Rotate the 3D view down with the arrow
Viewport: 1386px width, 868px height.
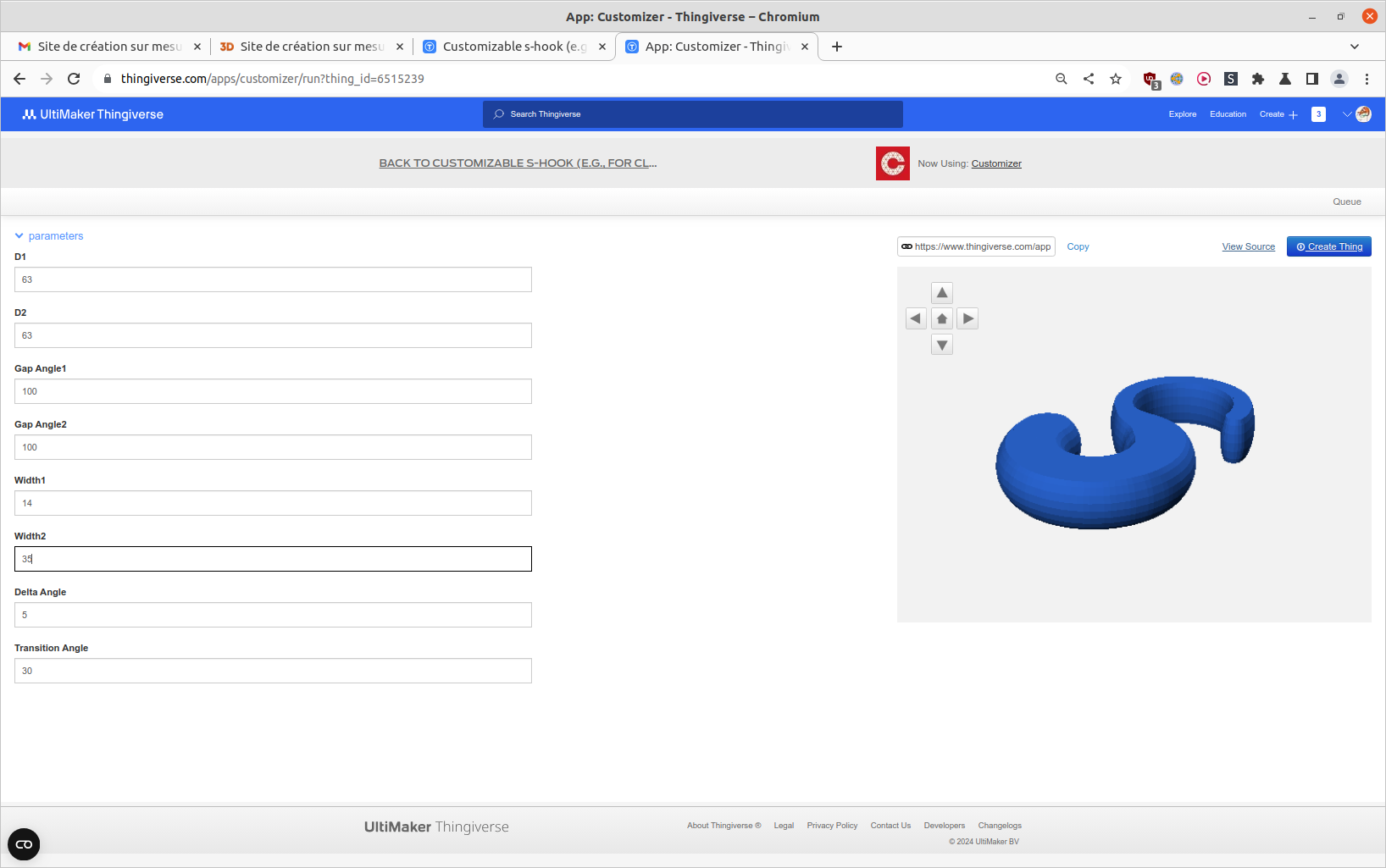pos(942,345)
